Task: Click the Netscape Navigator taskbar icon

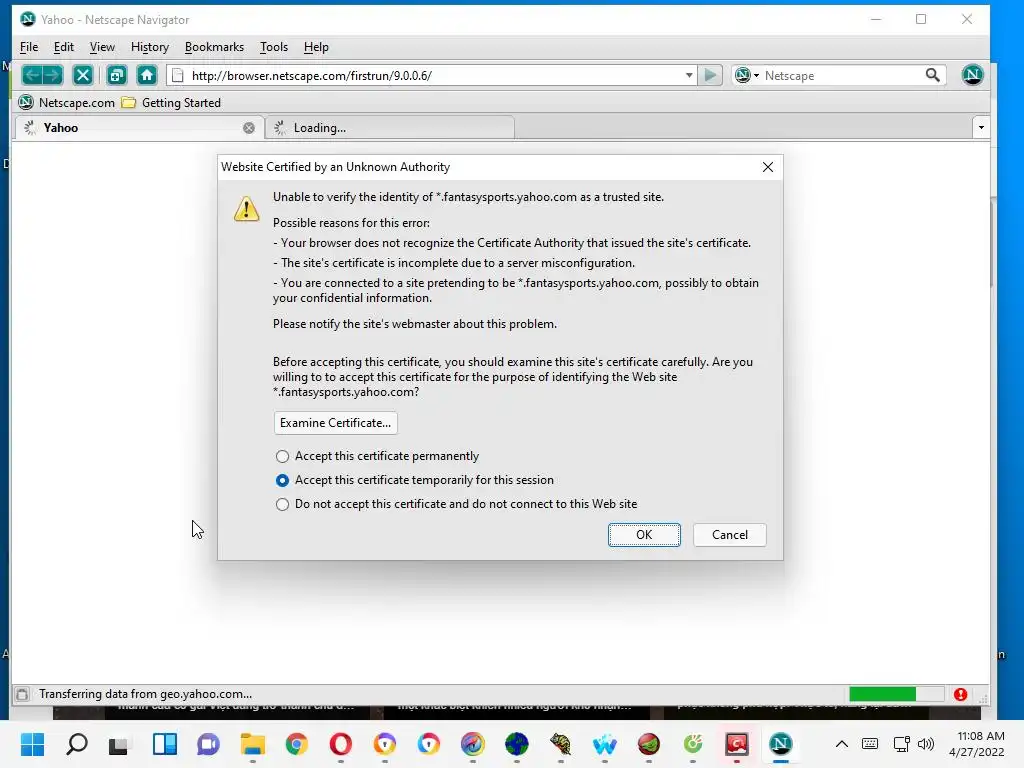Action: (x=780, y=744)
